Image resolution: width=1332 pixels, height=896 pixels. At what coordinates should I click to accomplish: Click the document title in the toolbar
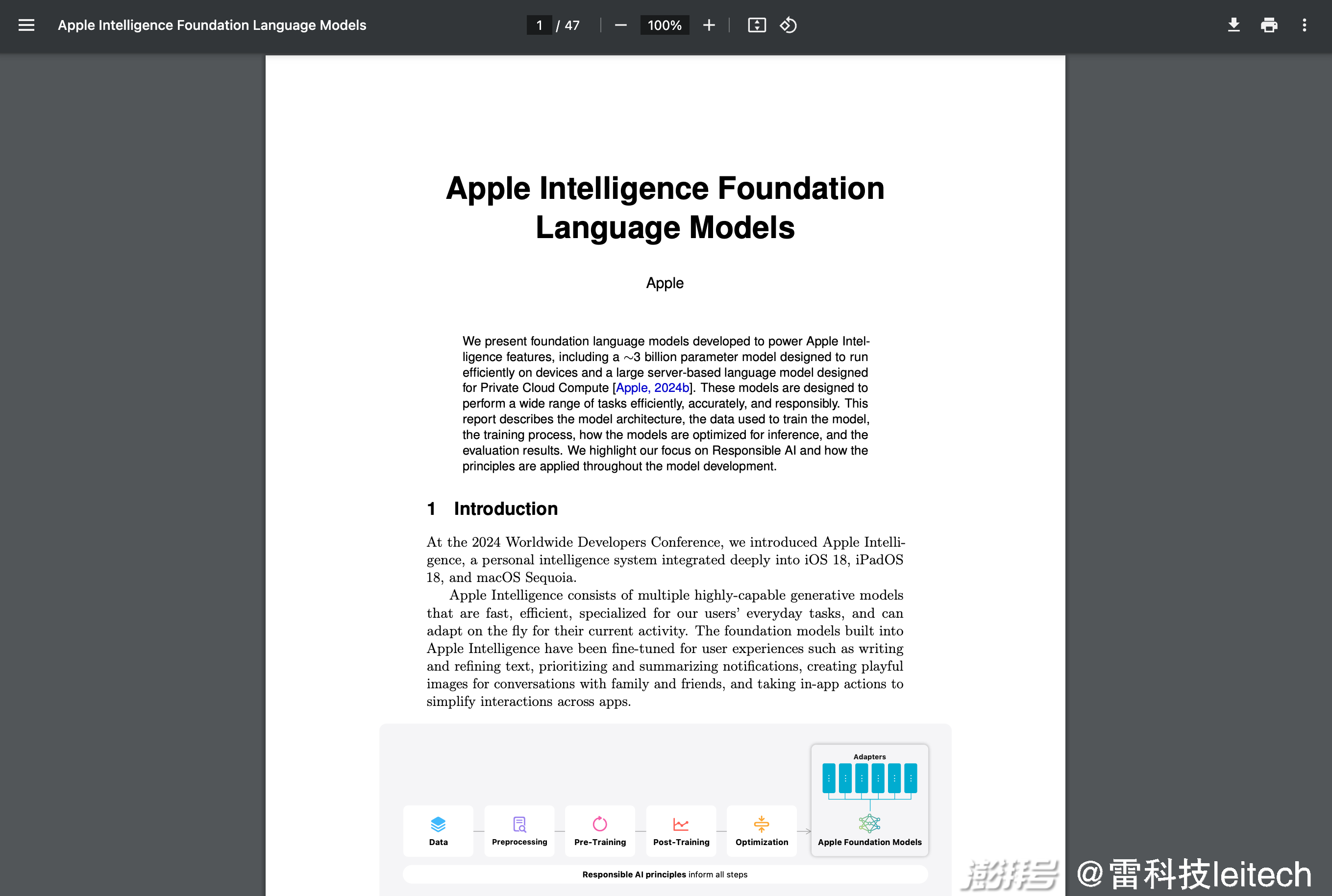[212, 25]
